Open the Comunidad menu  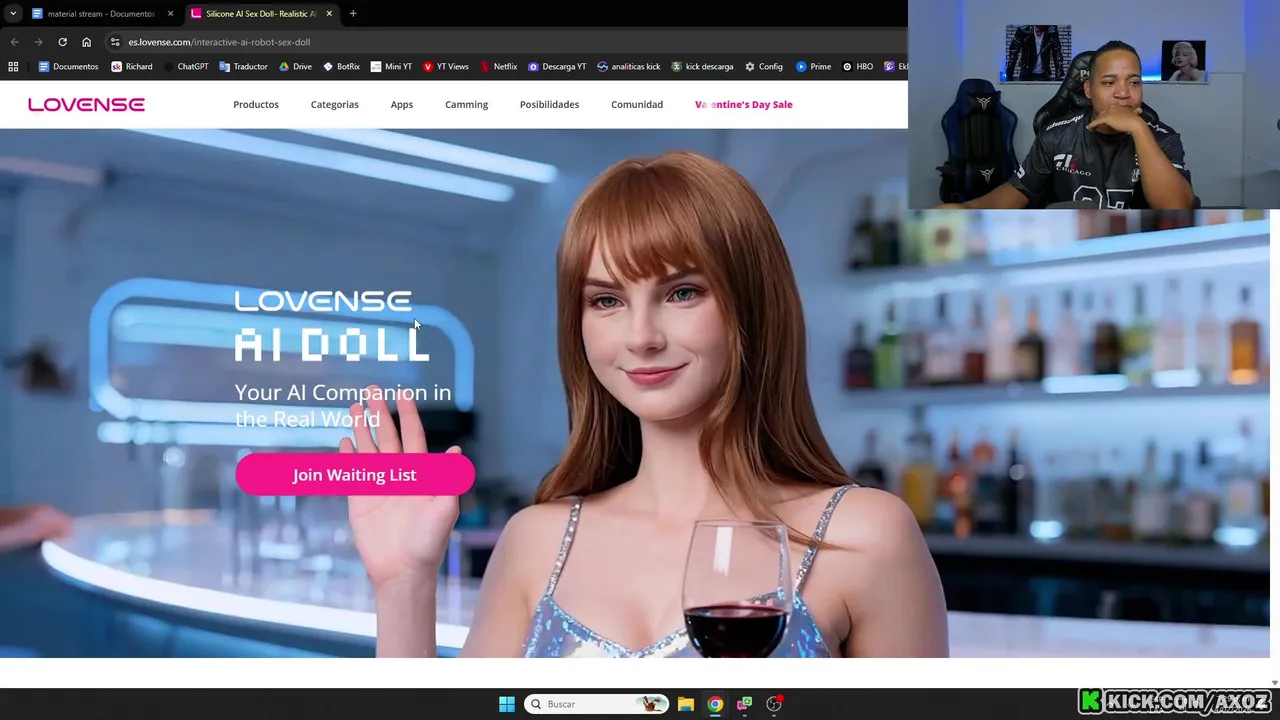click(637, 104)
